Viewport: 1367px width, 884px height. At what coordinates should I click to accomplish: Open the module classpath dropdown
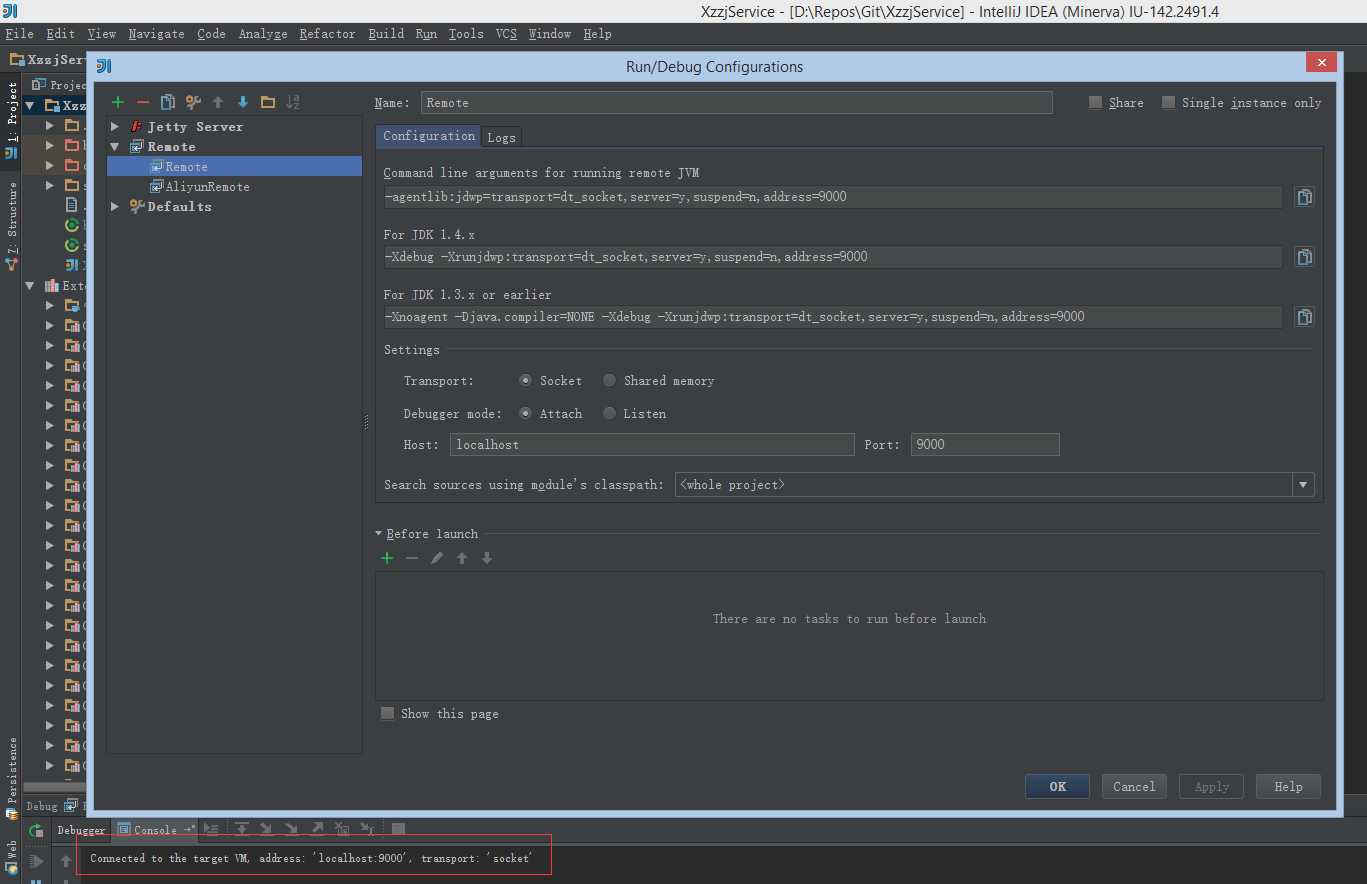coord(1303,485)
